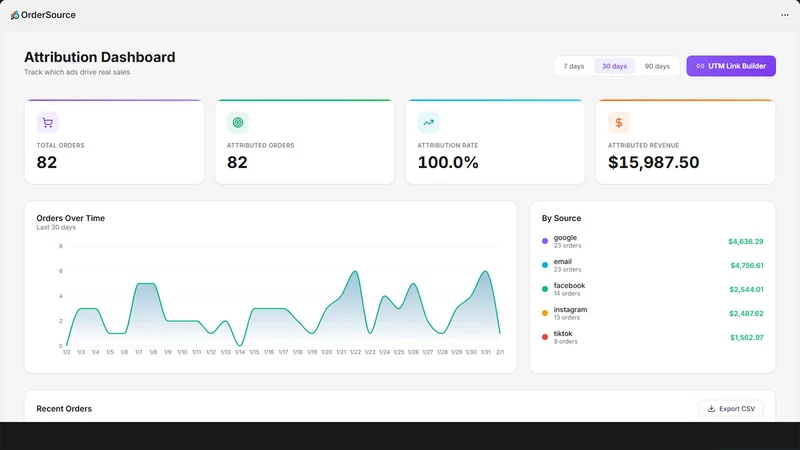
Task: Click the 1/22 peak on the orders chart
Action: 356,271
